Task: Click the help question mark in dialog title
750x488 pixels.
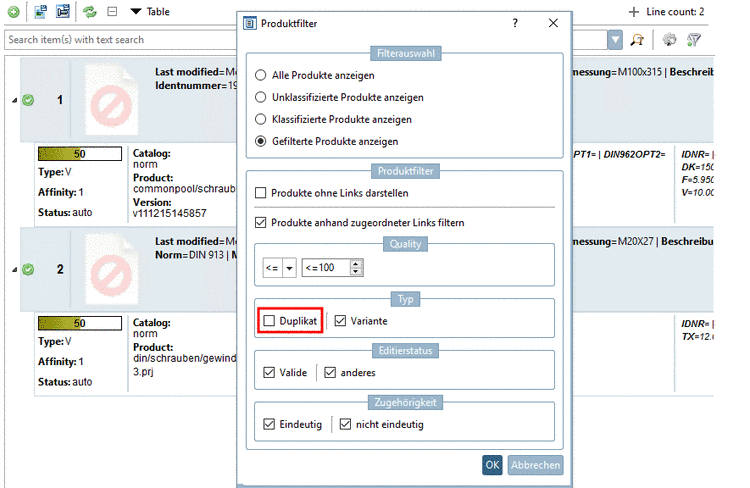Action: [515, 23]
